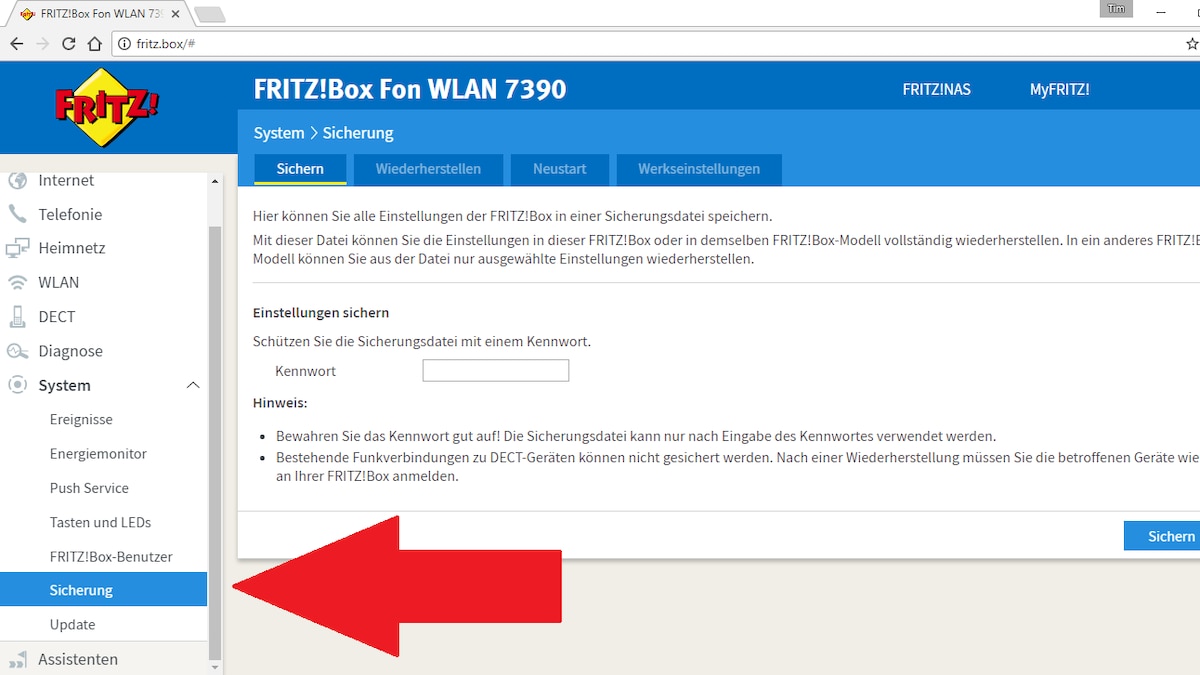
Task: Reload the page with the refresh icon
Action: [67, 43]
